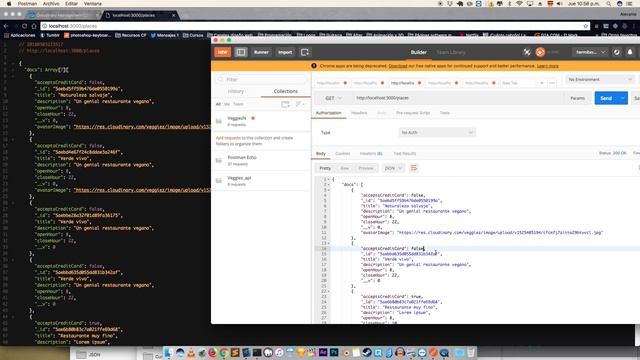Click the blue Send button
Viewport: 640px width, 360px height.
pyautogui.click(x=606, y=98)
